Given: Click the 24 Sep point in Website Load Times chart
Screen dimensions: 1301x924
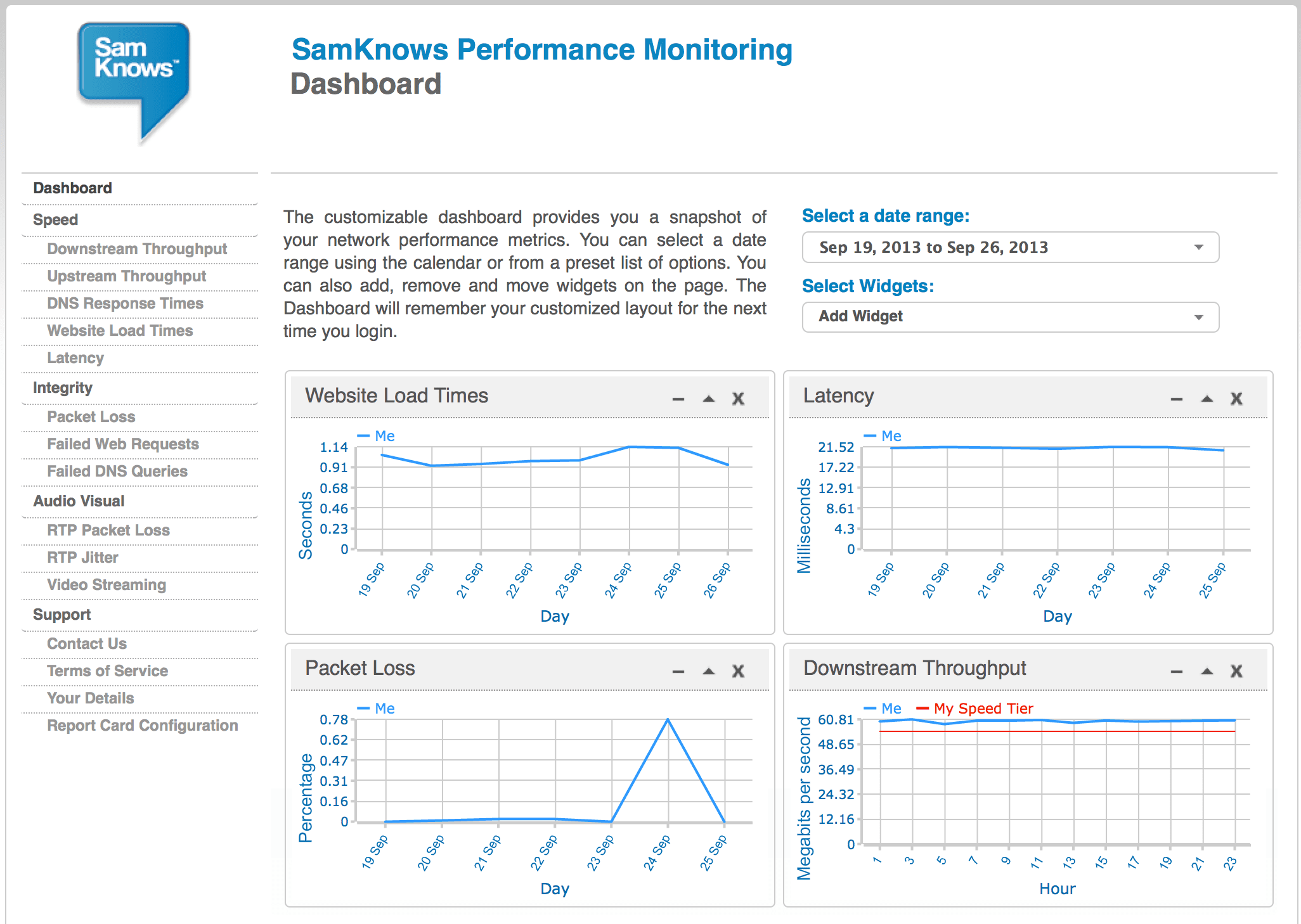Looking at the screenshot, I should (630, 447).
